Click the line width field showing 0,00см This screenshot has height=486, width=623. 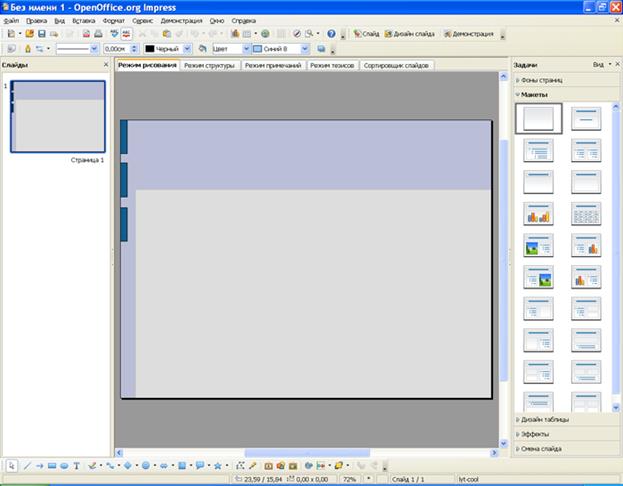point(117,49)
